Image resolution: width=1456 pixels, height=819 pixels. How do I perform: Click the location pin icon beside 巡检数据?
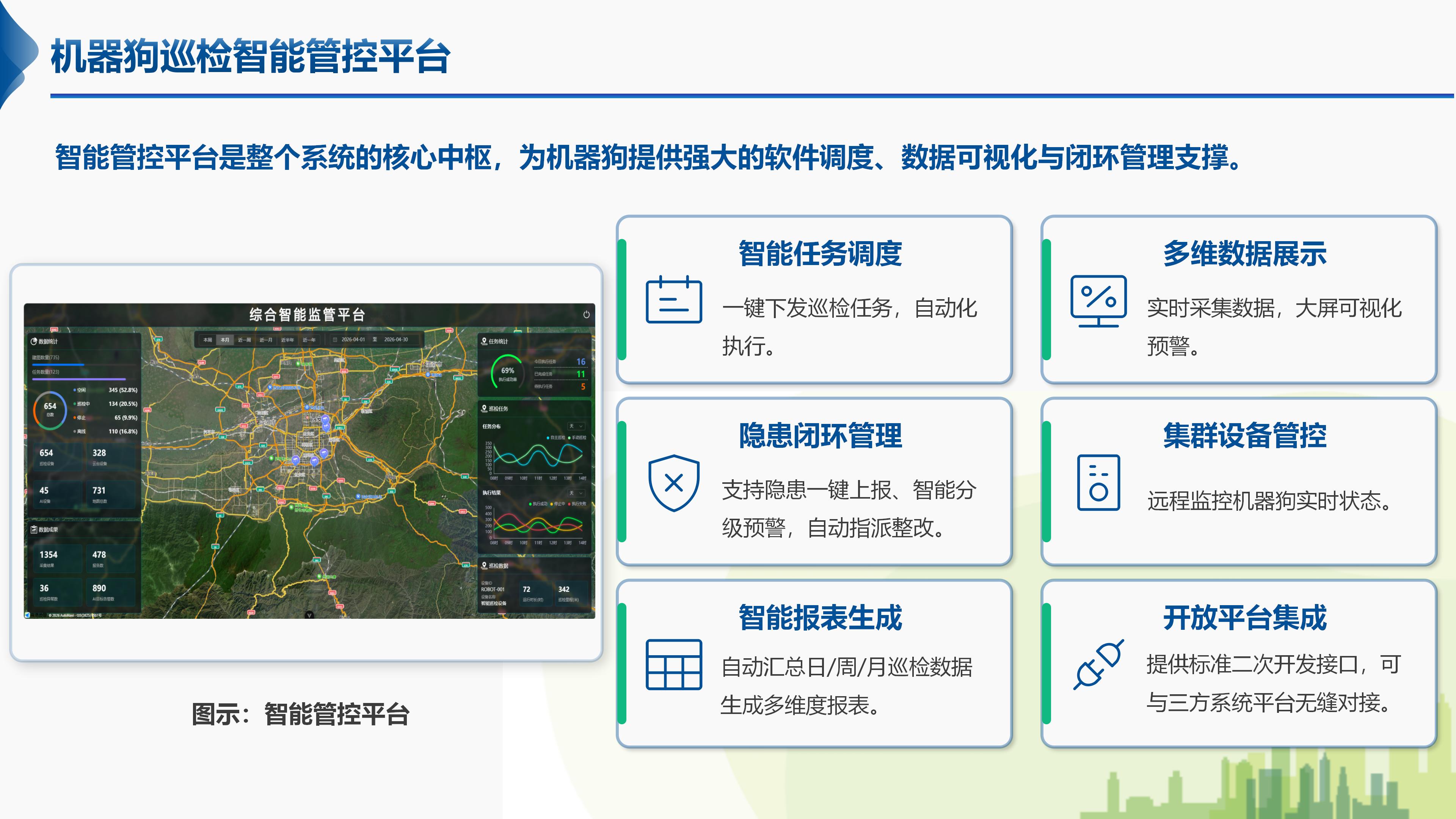[x=484, y=565]
